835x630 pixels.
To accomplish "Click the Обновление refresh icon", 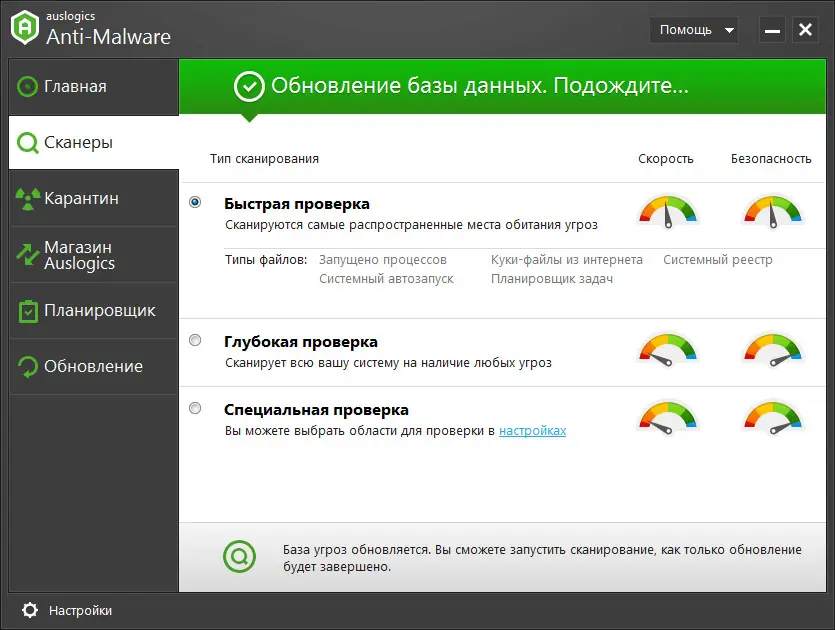I will click(x=25, y=366).
